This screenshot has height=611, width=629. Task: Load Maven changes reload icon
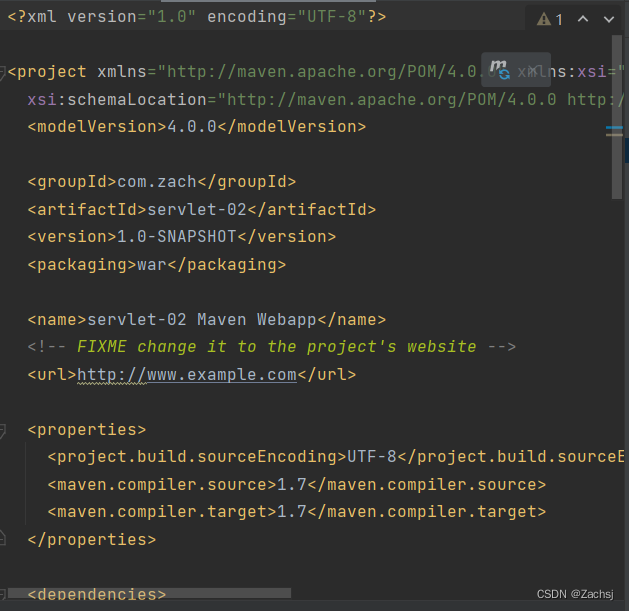500,69
